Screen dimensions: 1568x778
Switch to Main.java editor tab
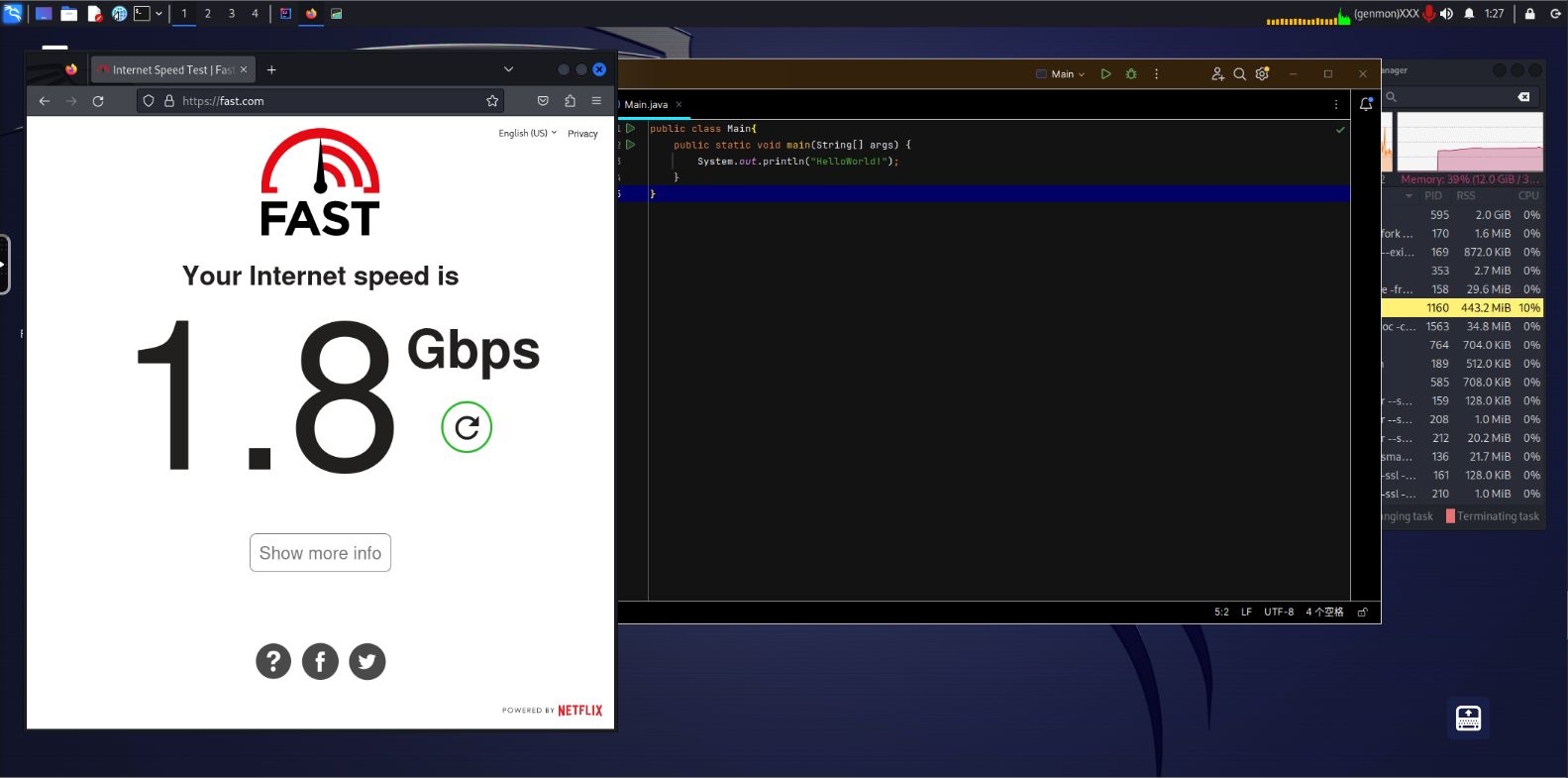tap(646, 104)
